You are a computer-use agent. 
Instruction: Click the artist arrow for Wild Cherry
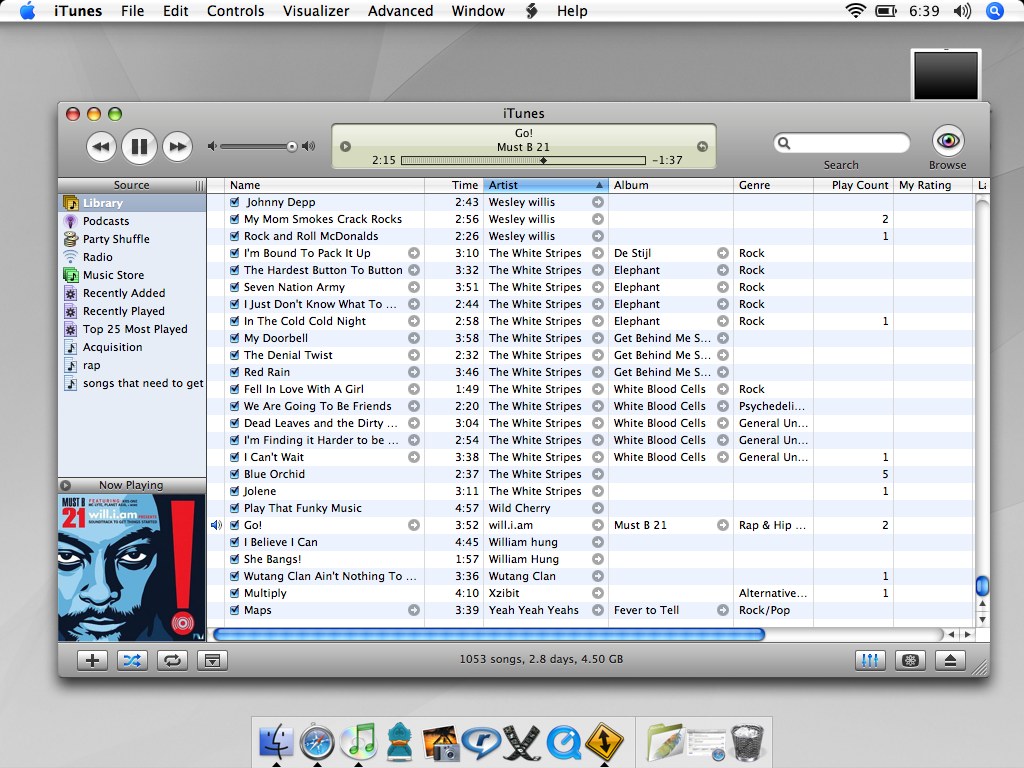(x=598, y=508)
